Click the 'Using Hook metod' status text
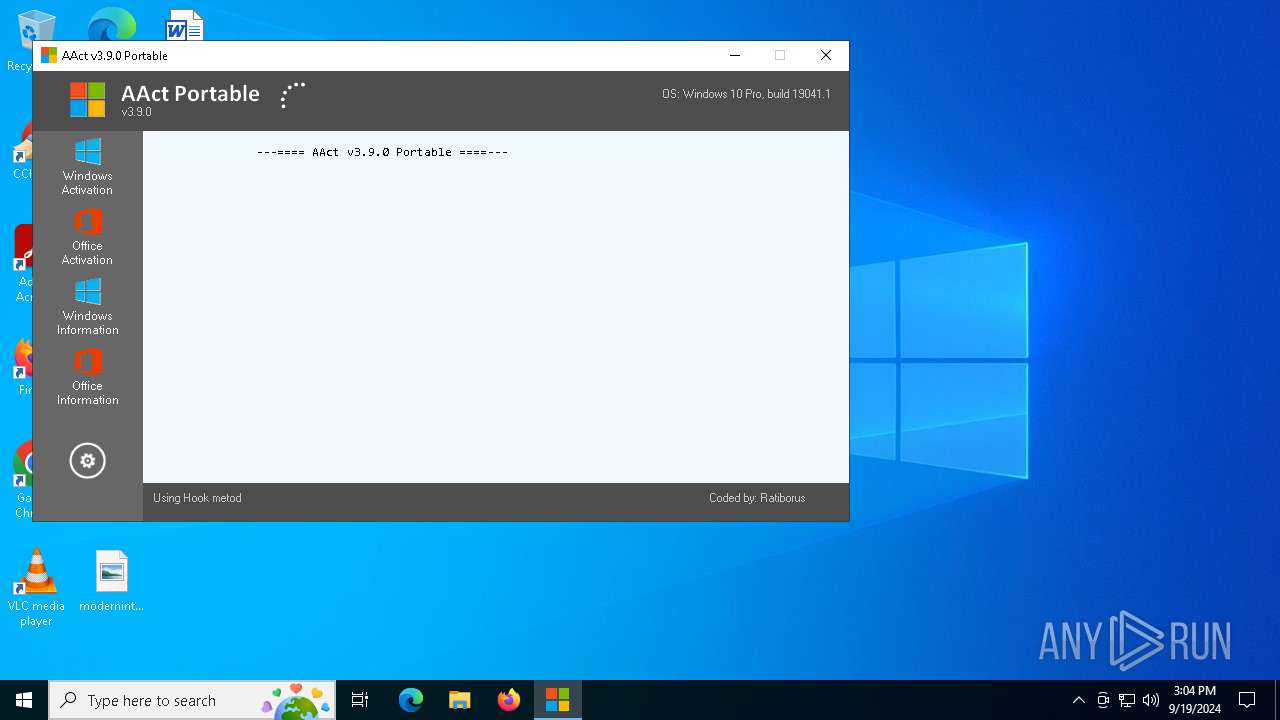This screenshot has width=1280, height=720. [x=197, y=498]
